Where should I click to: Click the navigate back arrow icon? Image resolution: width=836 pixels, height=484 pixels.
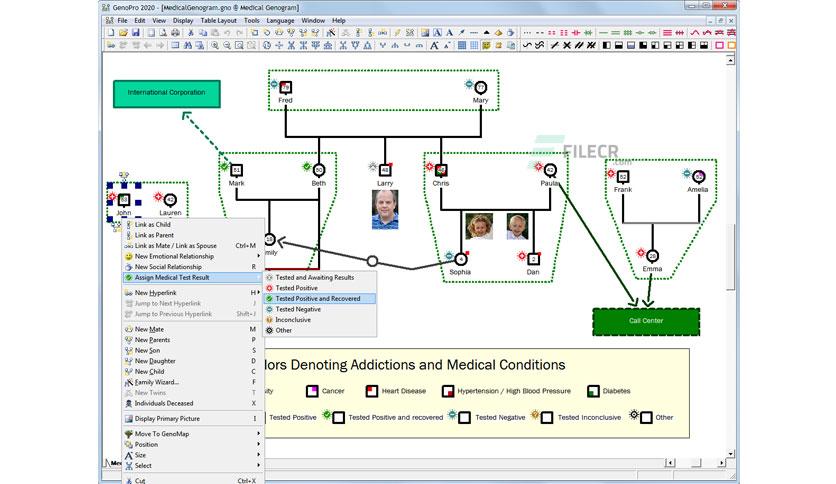pos(148,45)
